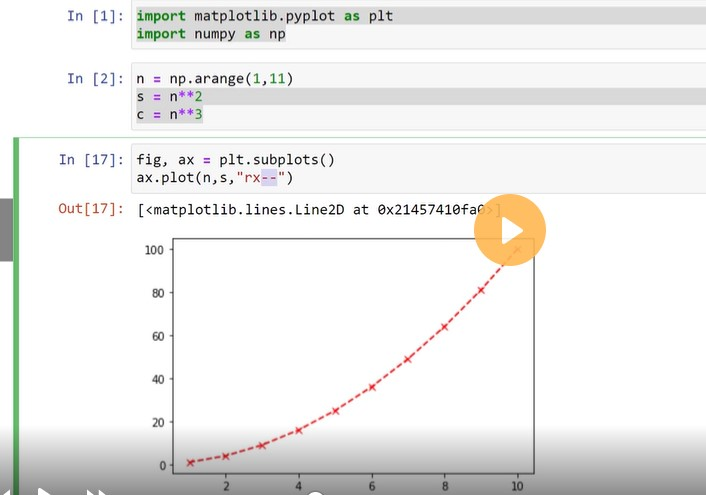Screen dimensions: 706x495
Task: Click the In [17] cell prompt
Action: click(89, 160)
